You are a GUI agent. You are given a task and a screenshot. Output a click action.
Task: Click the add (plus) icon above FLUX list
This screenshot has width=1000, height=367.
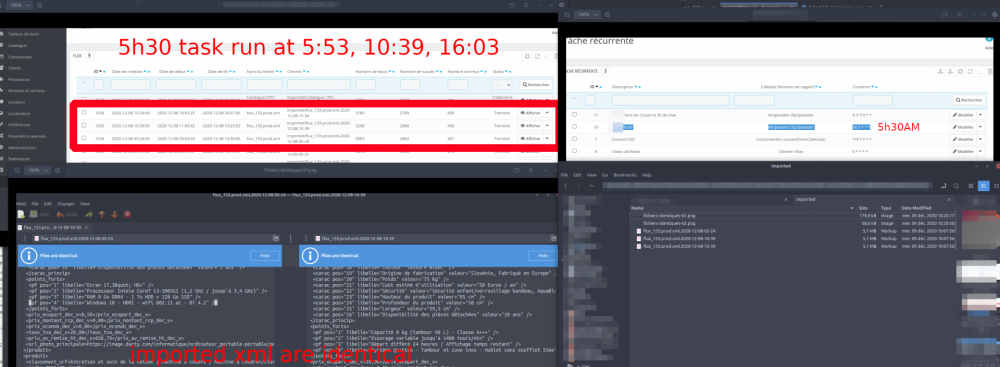(527, 56)
